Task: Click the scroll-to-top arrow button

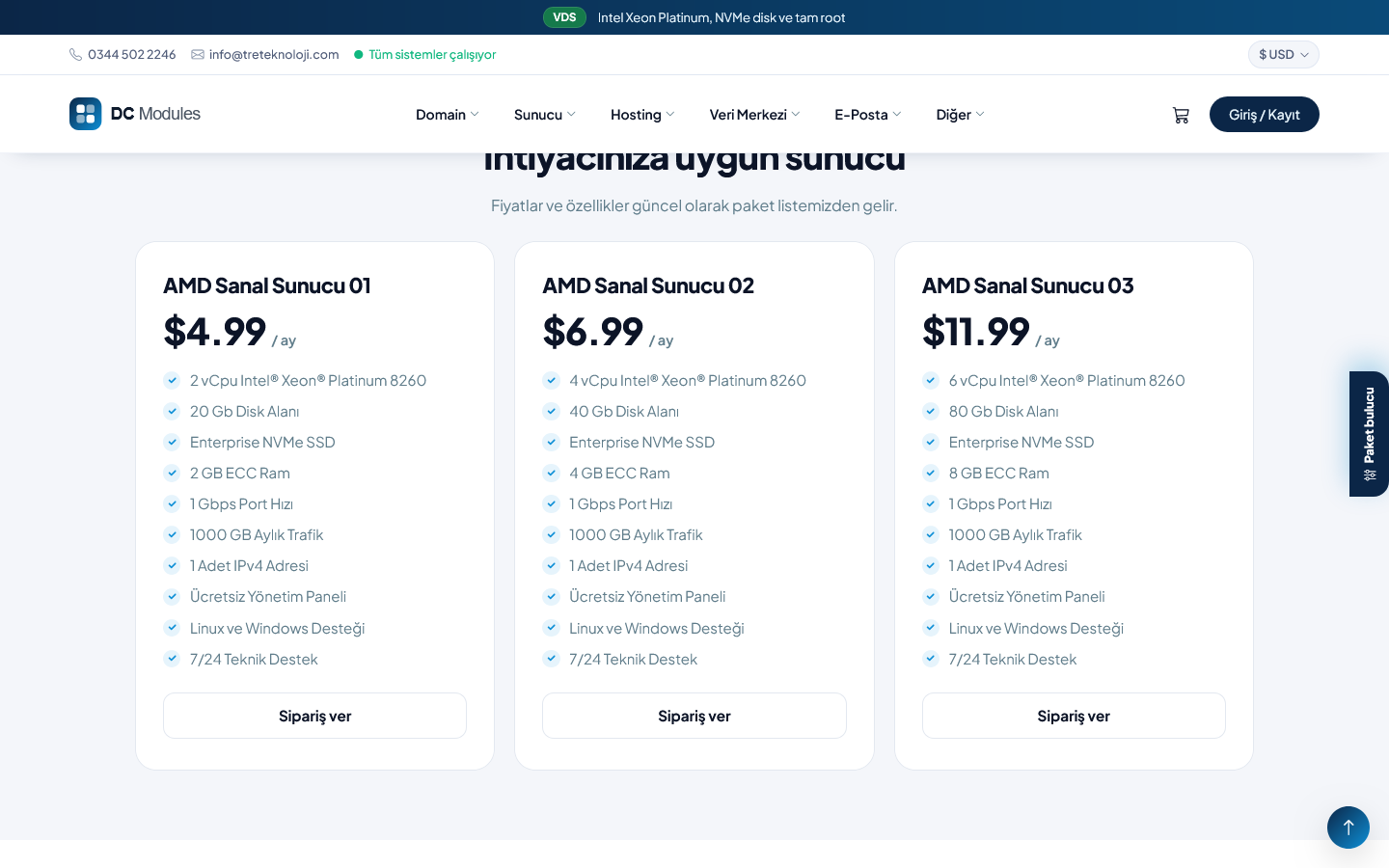Action: 1348,827
